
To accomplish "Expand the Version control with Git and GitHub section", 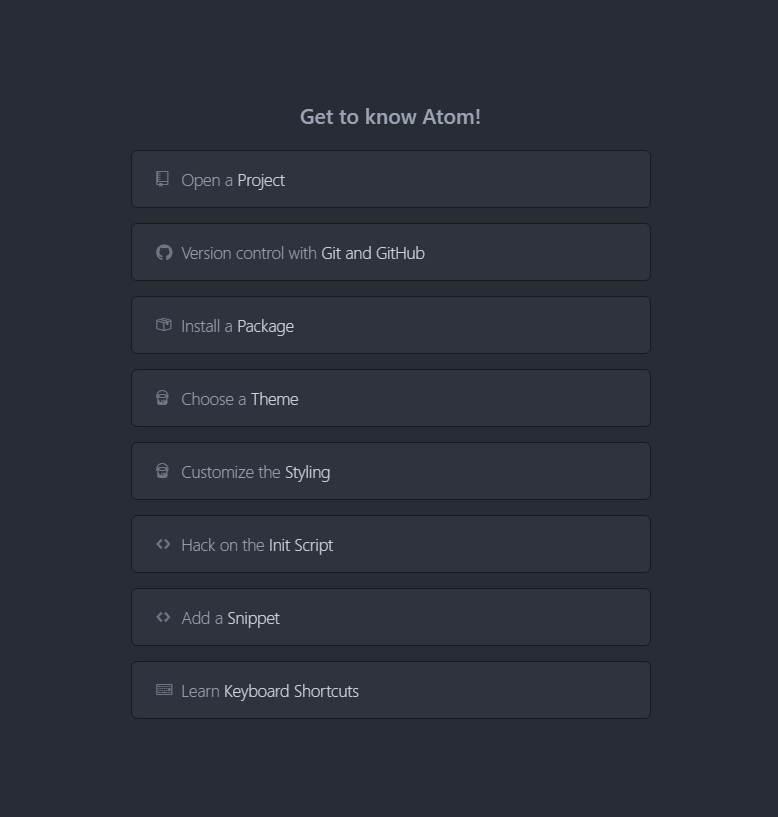I will tap(390, 252).
